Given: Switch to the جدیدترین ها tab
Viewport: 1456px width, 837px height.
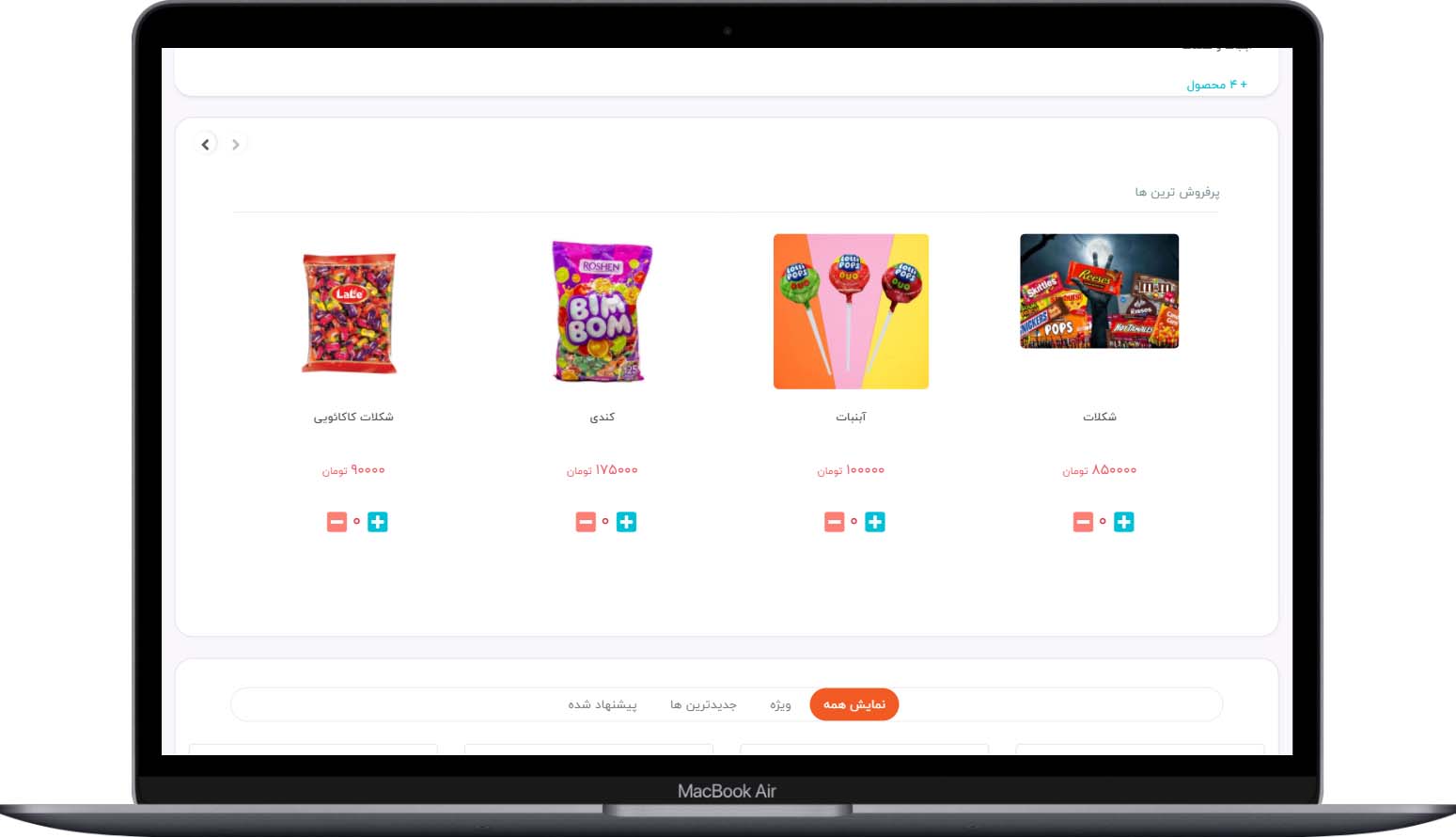Looking at the screenshot, I should [703, 704].
